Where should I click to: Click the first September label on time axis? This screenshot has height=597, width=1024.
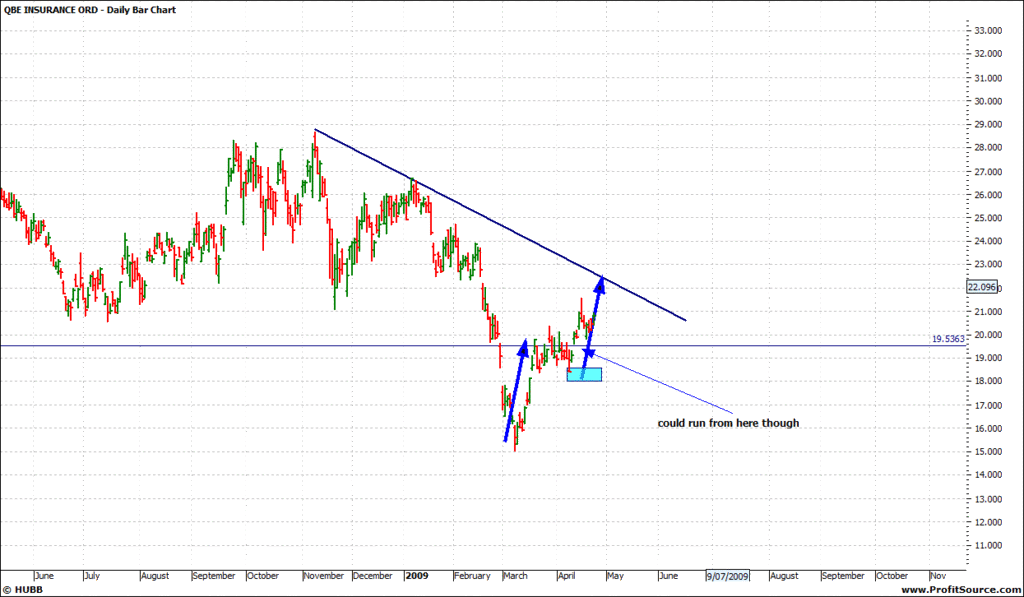214,576
